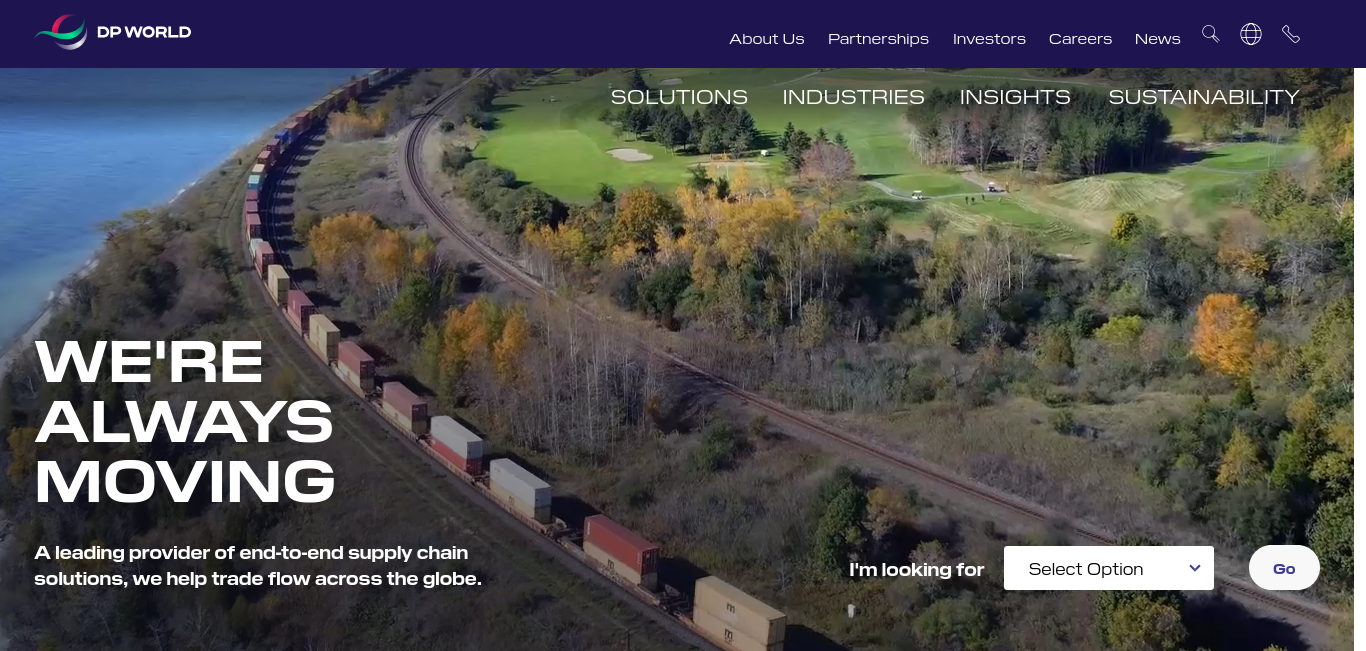The image size is (1366, 651).
Task: Click the DP World swirl logo
Action: coord(61,32)
